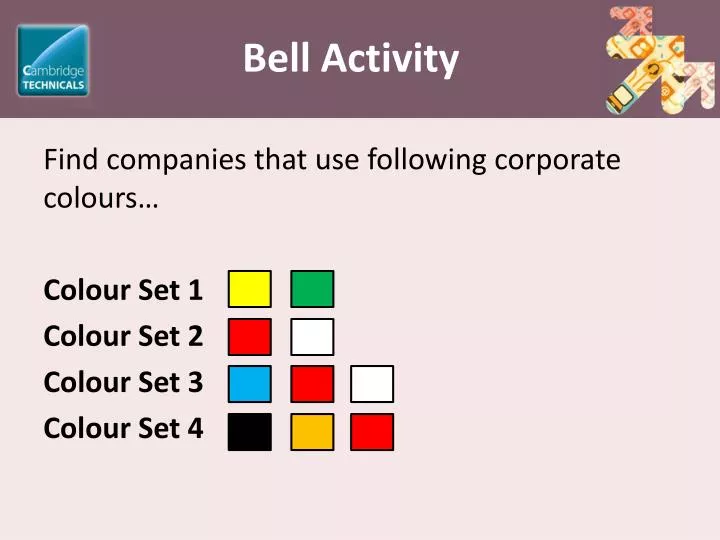Click the Colour Set 2 label
Image resolution: width=720 pixels, height=540 pixels.
point(123,336)
